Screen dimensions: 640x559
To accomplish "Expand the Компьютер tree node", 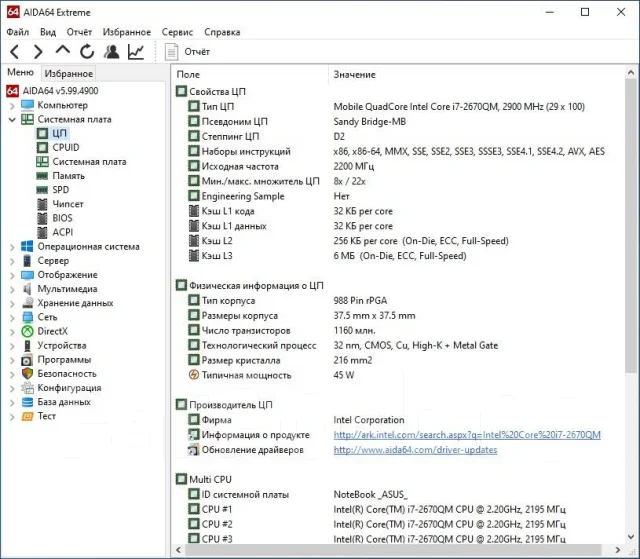I will (x=12, y=106).
